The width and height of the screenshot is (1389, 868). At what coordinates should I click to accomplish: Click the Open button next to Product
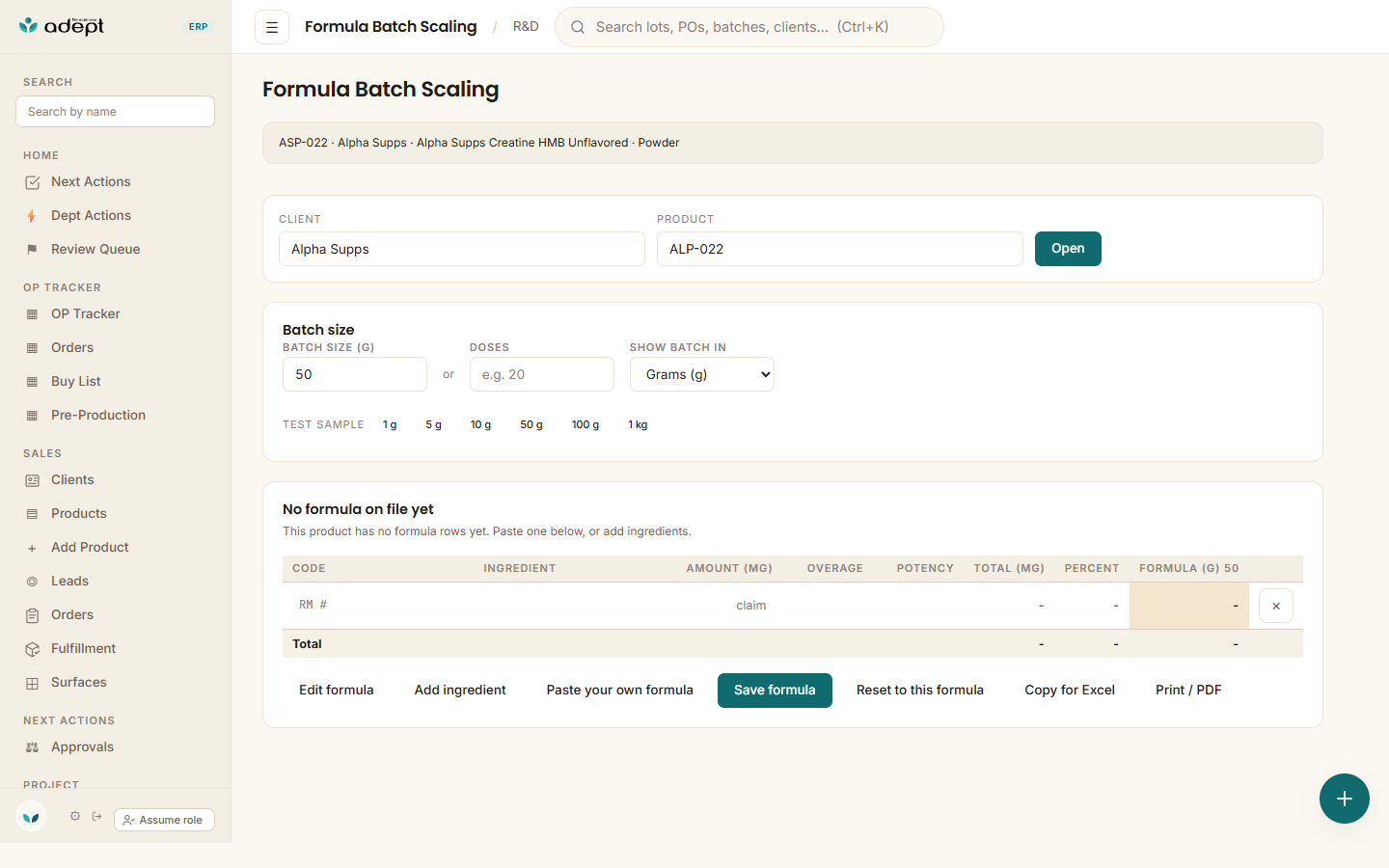(1068, 249)
